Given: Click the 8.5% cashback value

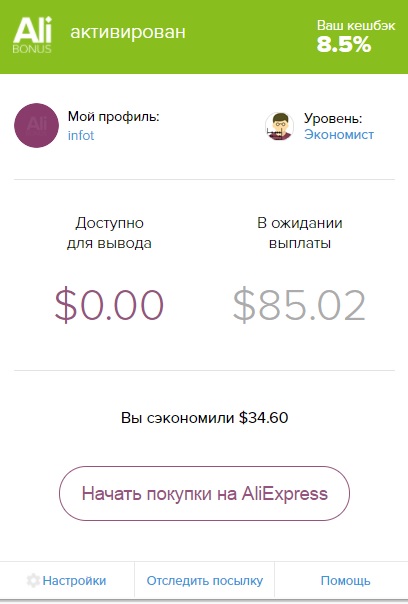Looking at the screenshot, I should (344, 44).
